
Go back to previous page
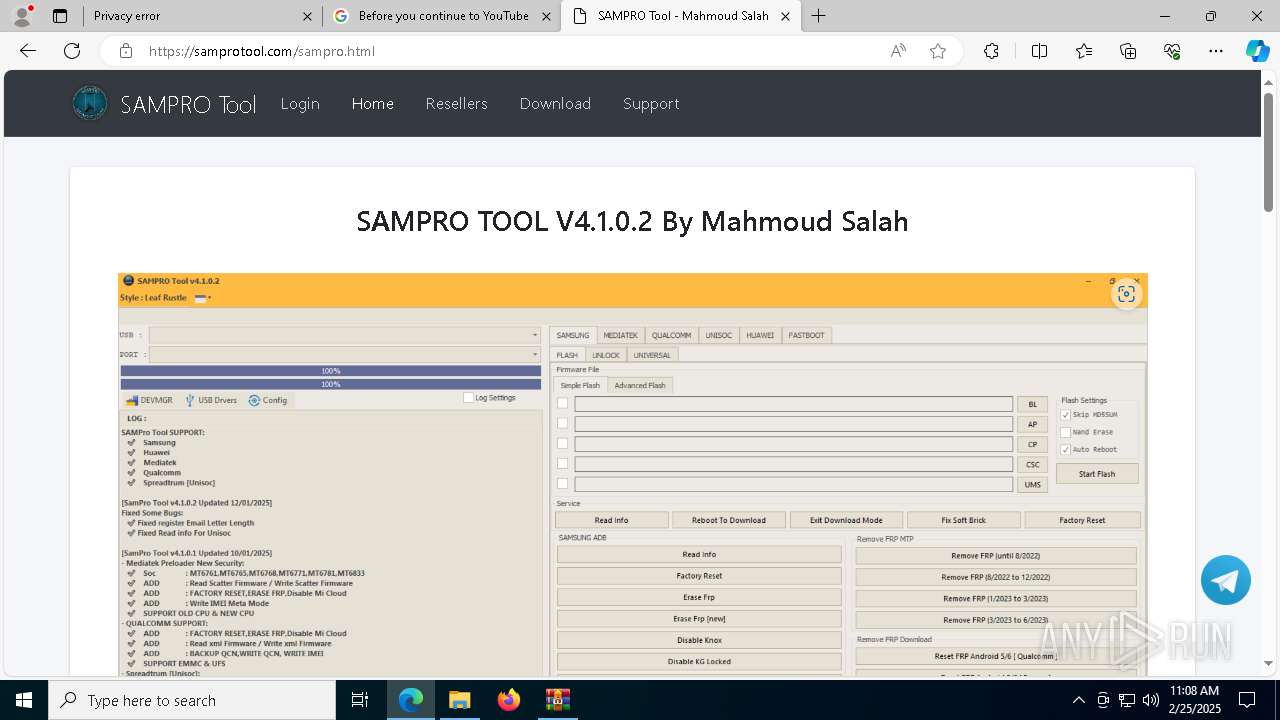[28, 51]
